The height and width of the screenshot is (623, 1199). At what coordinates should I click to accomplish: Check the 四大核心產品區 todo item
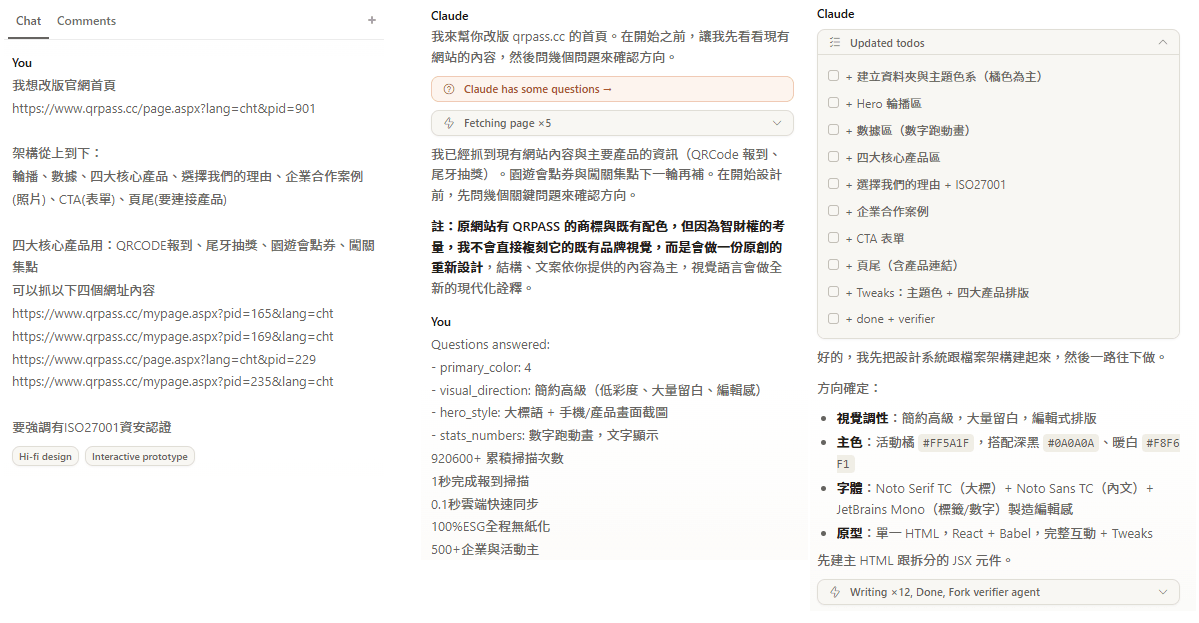(x=834, y=157)
